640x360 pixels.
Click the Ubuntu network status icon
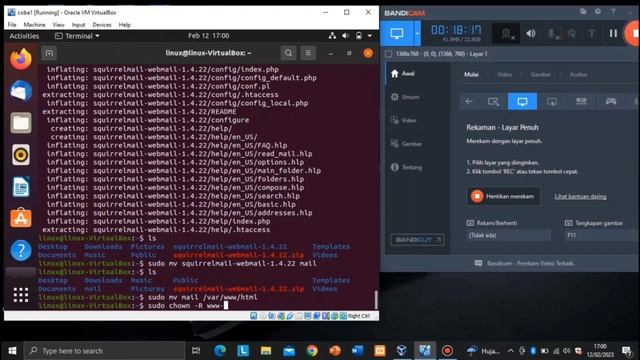tap(332, 36)
